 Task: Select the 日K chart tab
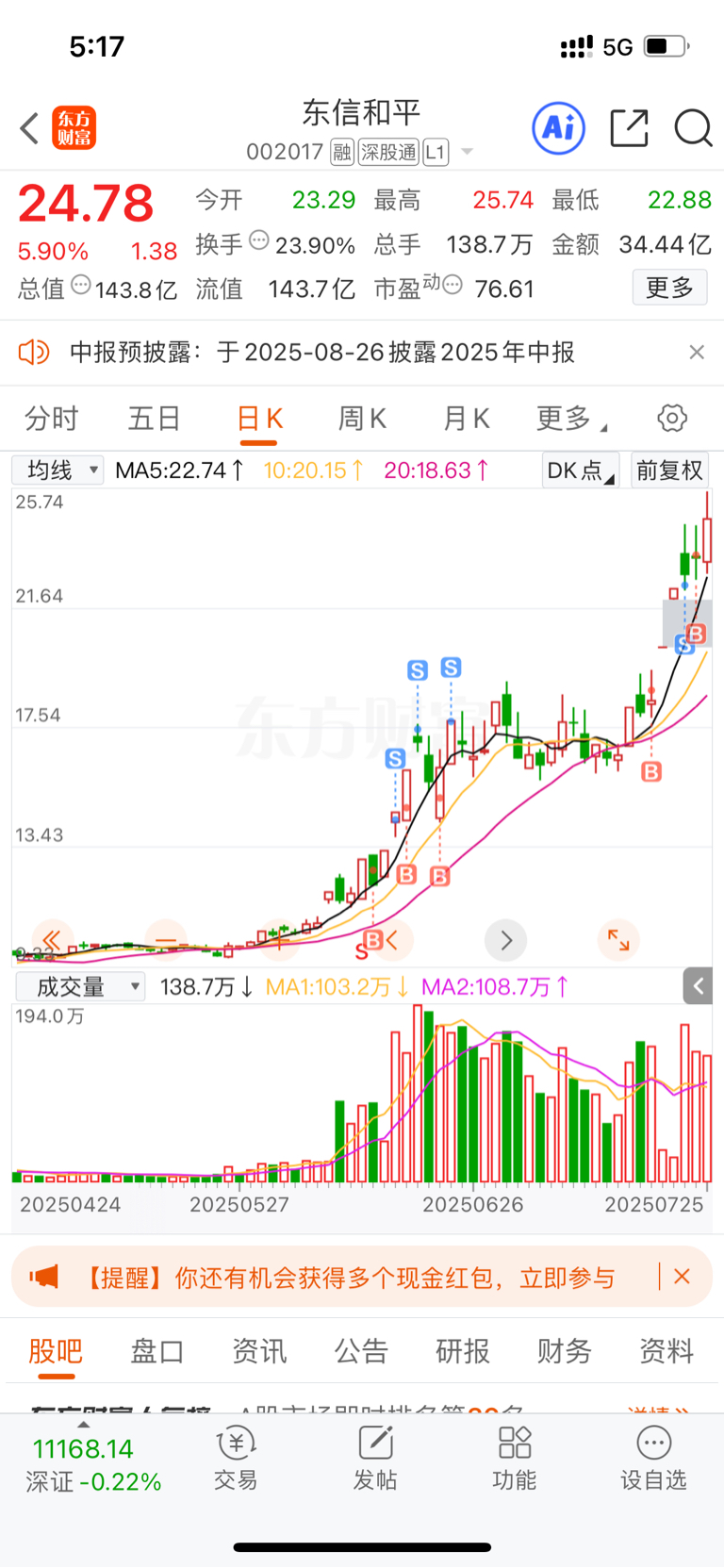[x=259, y=419]
